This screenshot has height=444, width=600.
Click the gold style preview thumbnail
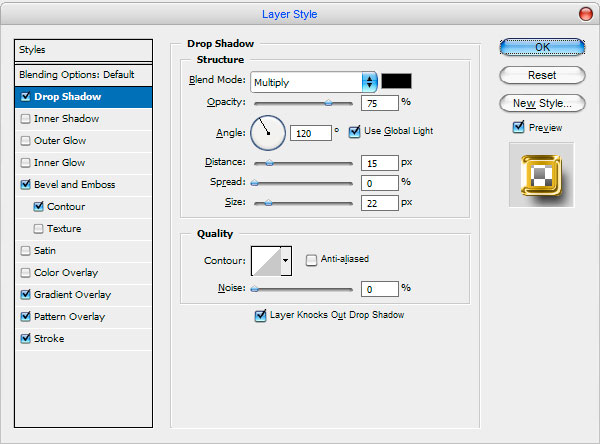[541, 175]
